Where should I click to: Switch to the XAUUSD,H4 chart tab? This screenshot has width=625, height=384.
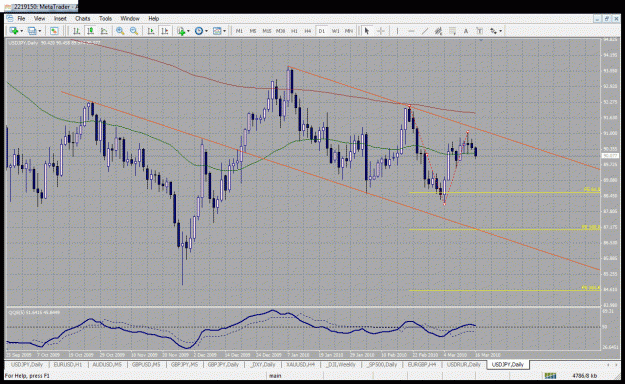tap(301, 364)
